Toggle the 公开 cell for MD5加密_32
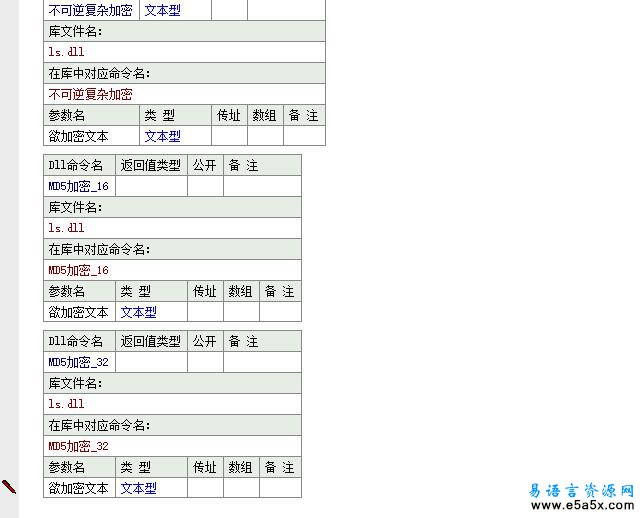The width and height of the screenshot is (643, 518). pos(205,363)
